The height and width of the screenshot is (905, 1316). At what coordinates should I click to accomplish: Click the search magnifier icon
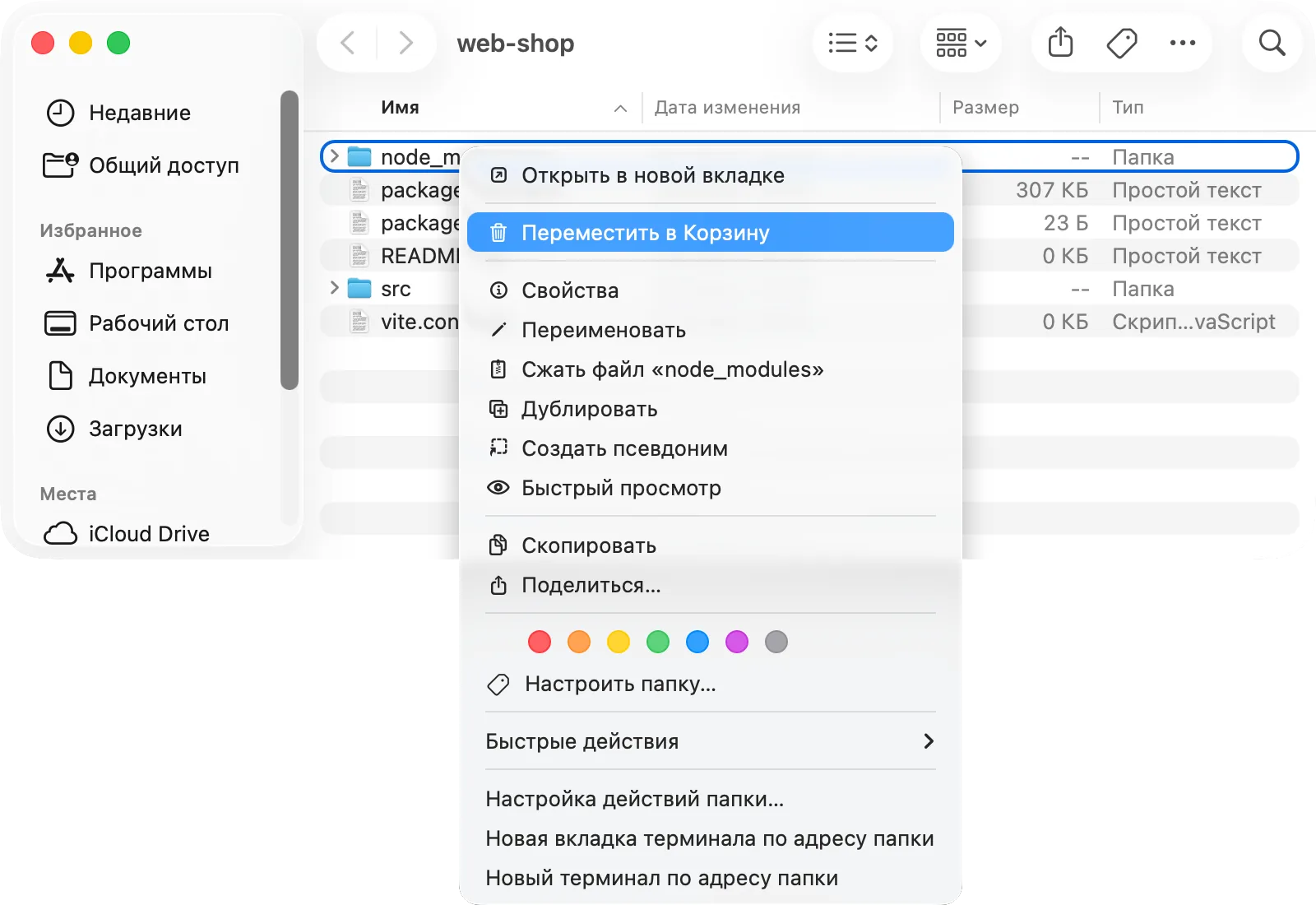1272,43
